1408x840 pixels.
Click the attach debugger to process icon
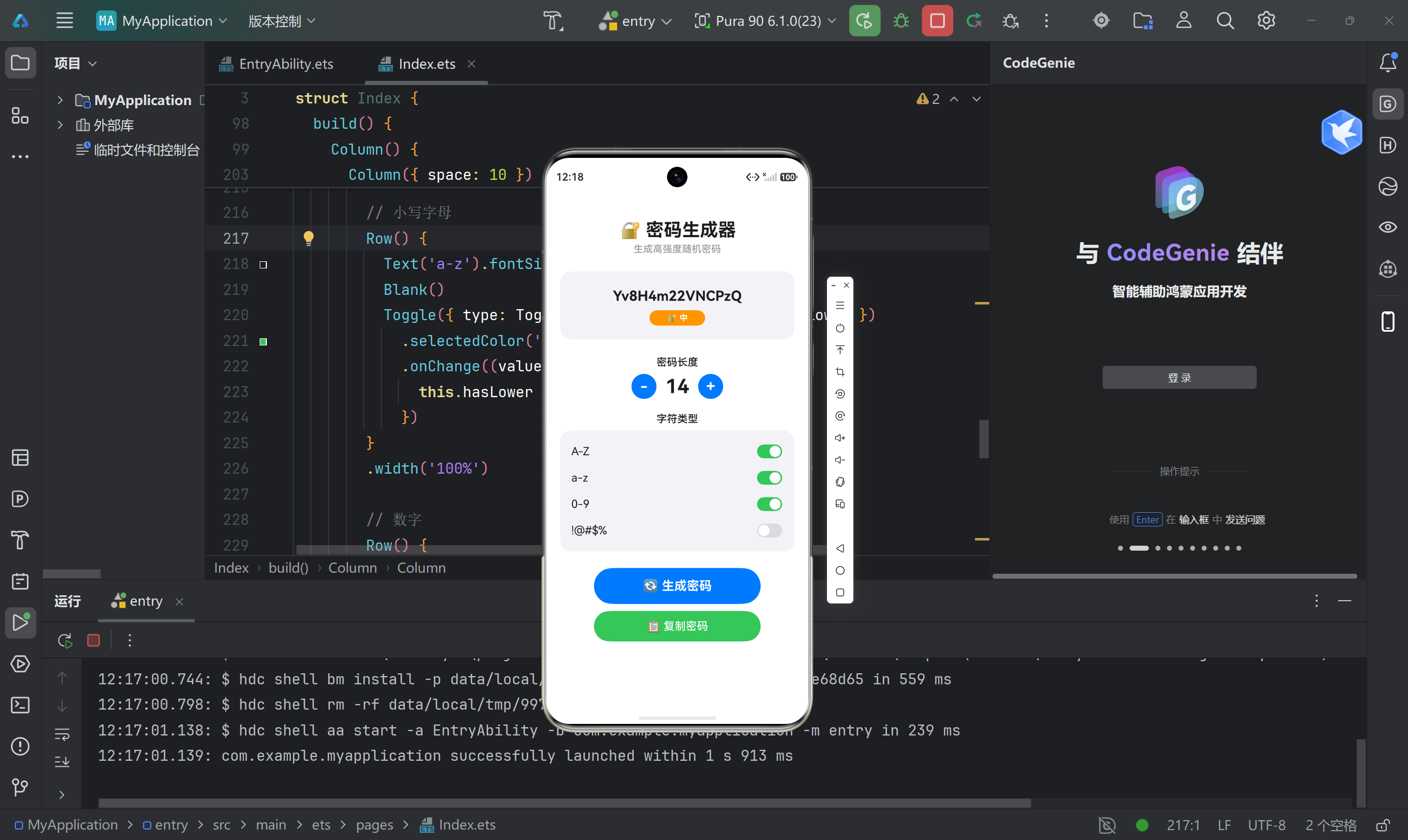tap(1010, 21)
